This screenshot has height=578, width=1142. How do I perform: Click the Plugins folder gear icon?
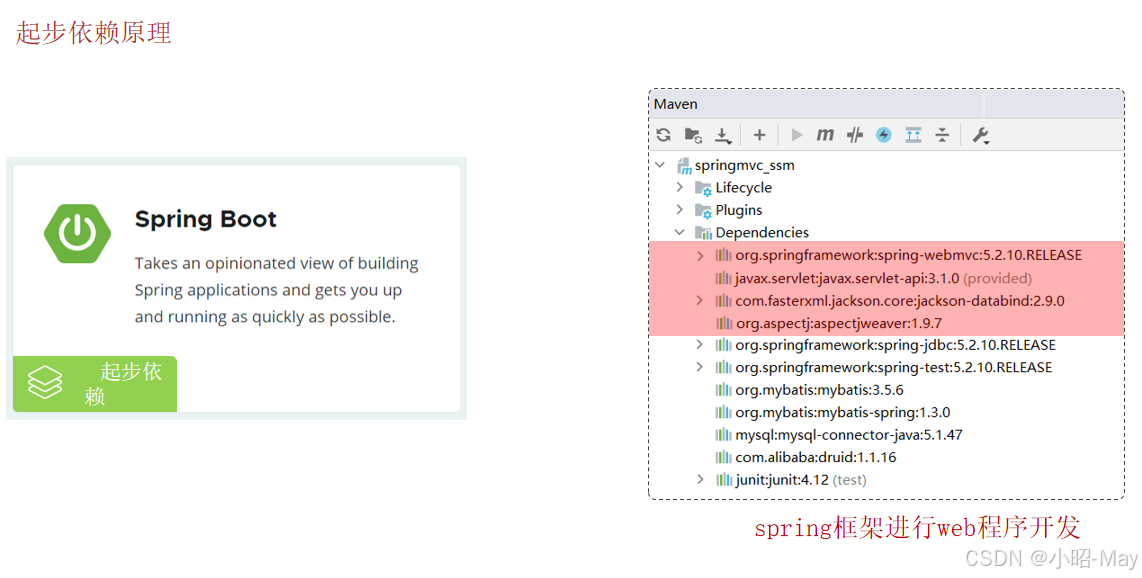coord(703,211)
